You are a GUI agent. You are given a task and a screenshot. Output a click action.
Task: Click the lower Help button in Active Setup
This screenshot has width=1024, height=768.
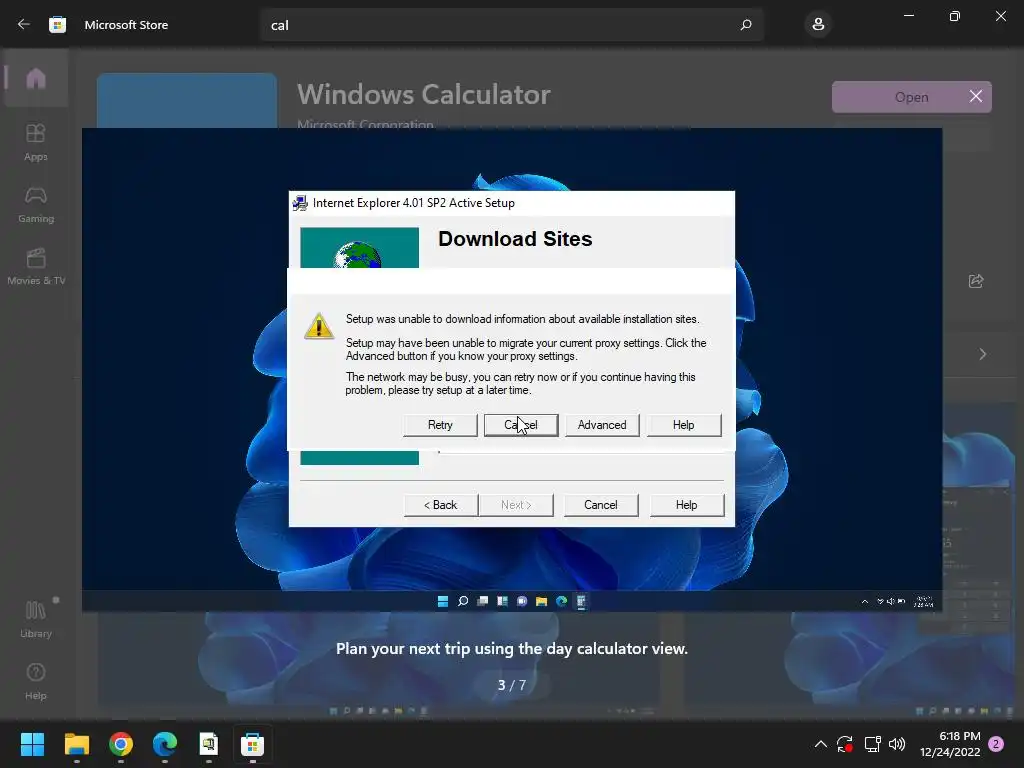tap(686, 505)
